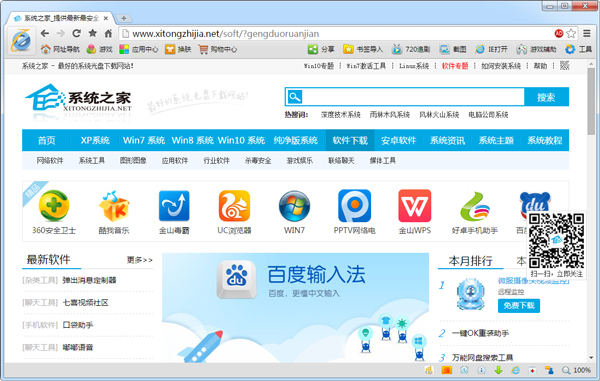The height and width of the screenshot is (381, 600).
Task: Click the 360安全卫士 app icon
Action: 54,206
